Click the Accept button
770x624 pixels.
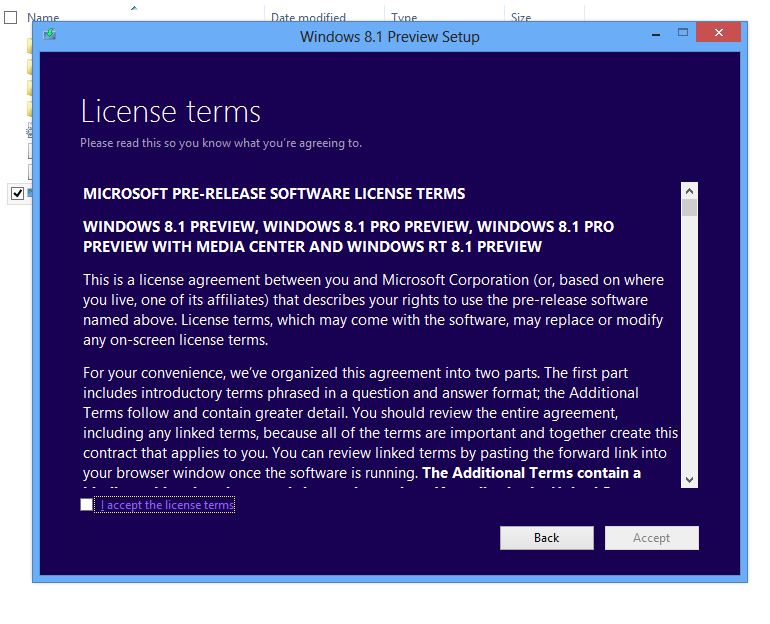click(x=652, y=538)
